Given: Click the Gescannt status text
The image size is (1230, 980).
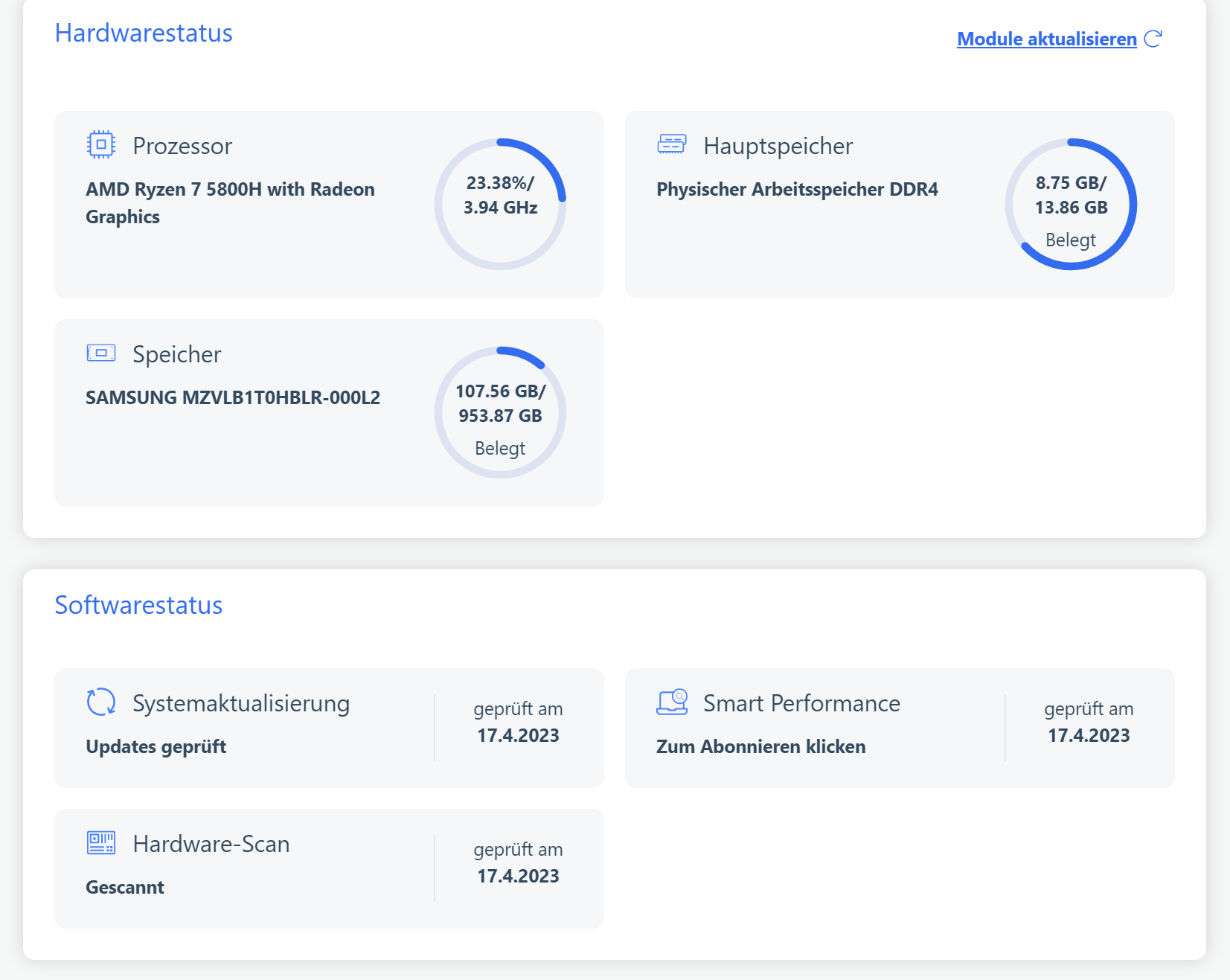Looking at the screenshot, I should (125, 887).
